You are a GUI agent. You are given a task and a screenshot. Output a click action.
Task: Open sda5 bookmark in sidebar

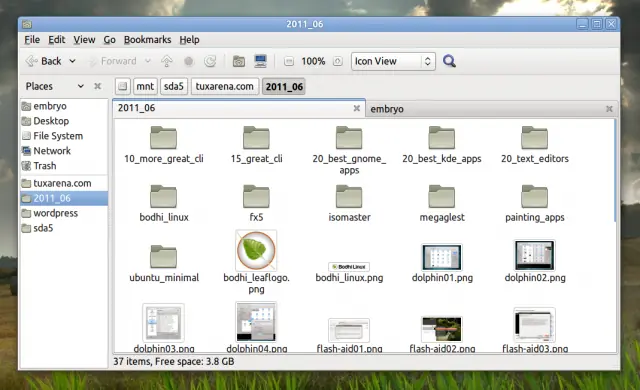pyautogui.click(x=64, y=228)
